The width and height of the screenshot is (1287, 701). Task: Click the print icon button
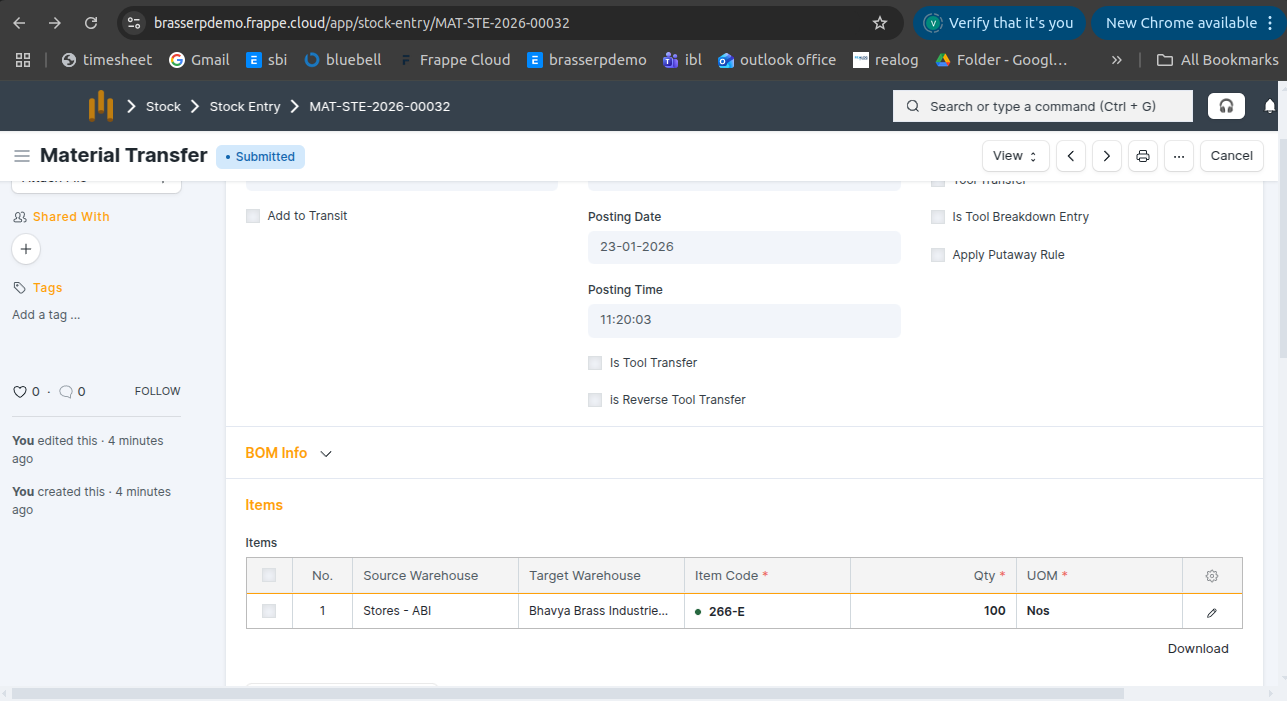pos(1143,156)
